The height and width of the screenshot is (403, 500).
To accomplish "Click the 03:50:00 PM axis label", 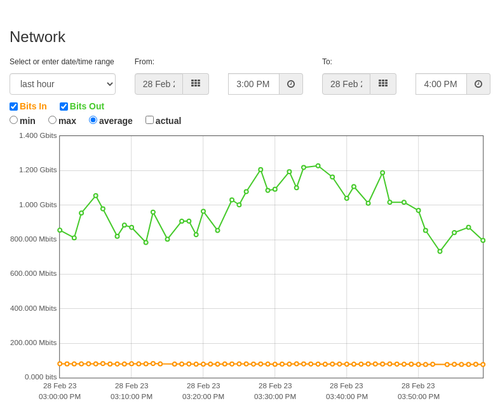I will click(x=418, y=397).
